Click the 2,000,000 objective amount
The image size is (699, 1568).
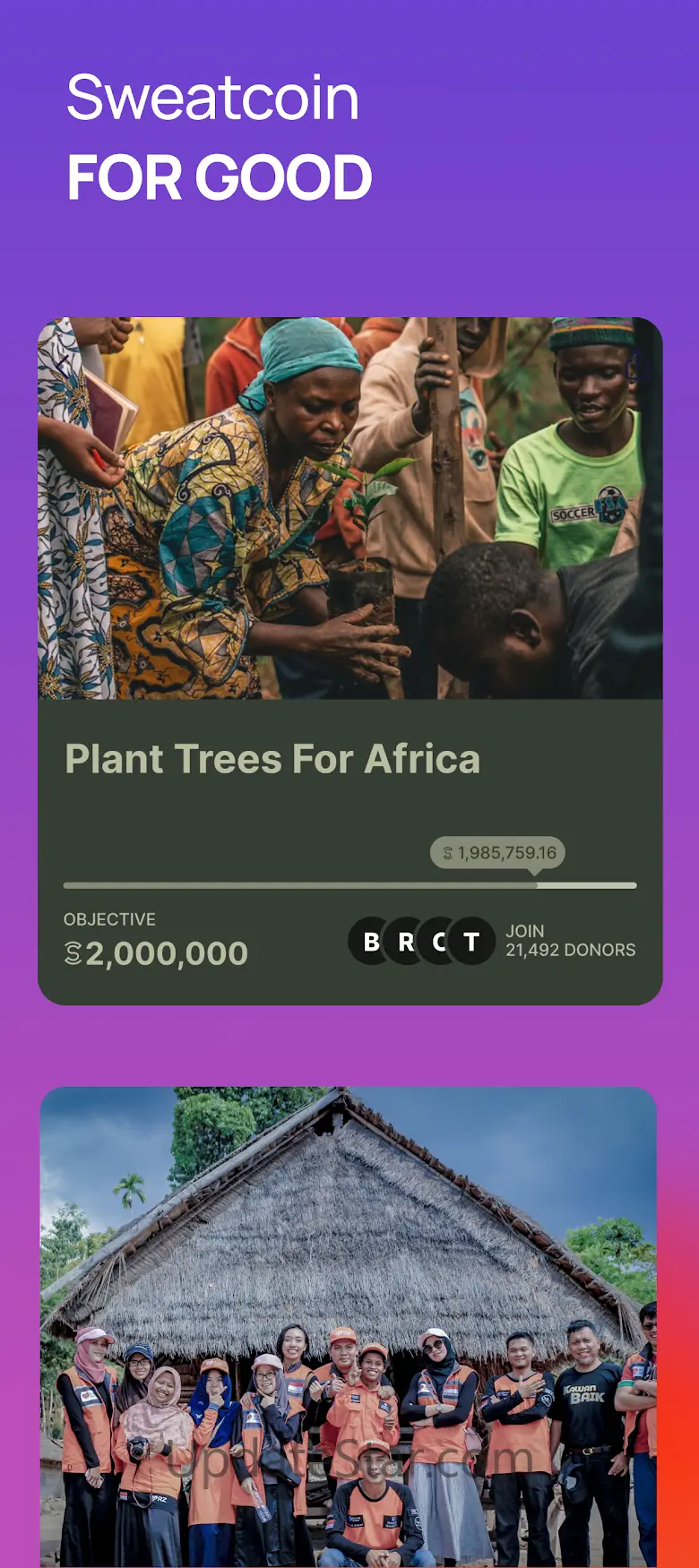[167, 954]
